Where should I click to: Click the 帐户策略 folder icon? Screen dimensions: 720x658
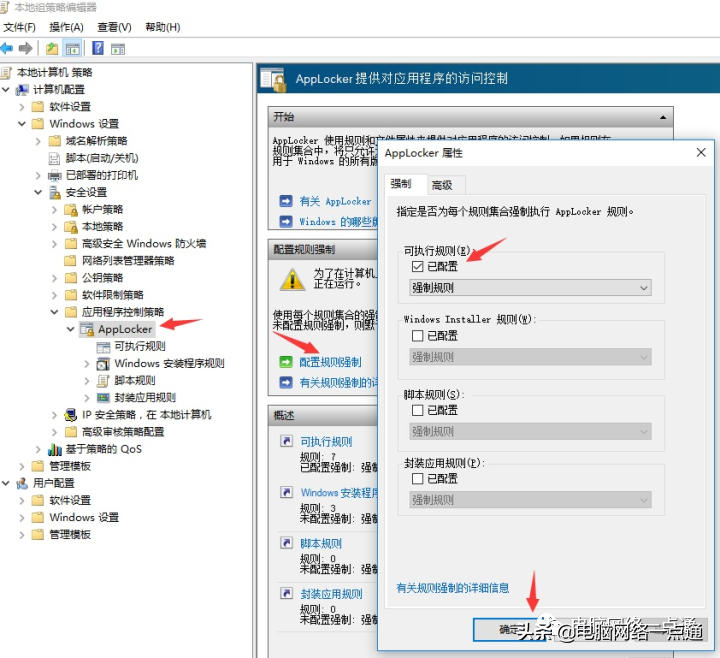point(71,210)
